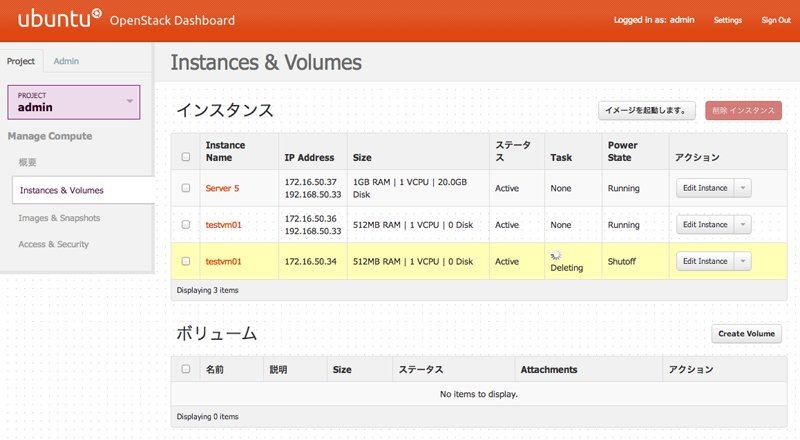Expand actions dropdown for testvm01 172.16.50.36

(x=743, y=225)
